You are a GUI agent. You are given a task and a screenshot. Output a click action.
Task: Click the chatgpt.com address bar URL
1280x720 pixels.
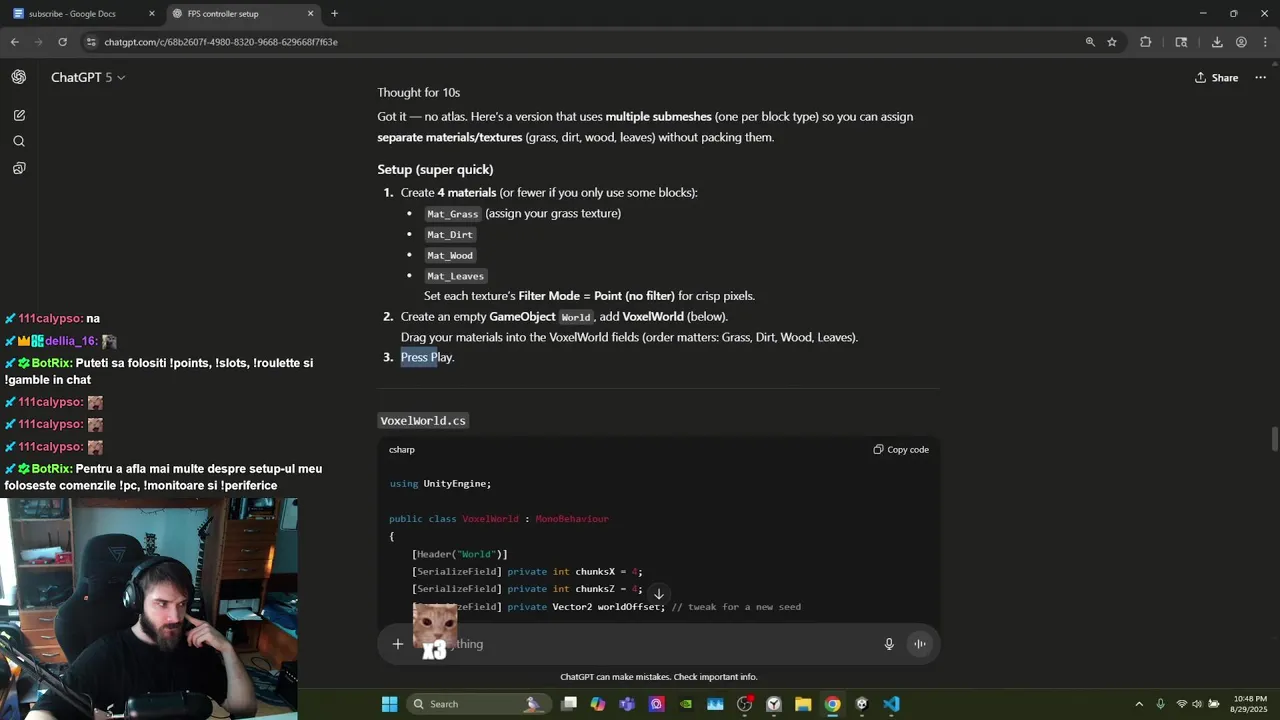click(x=221, y=42)
